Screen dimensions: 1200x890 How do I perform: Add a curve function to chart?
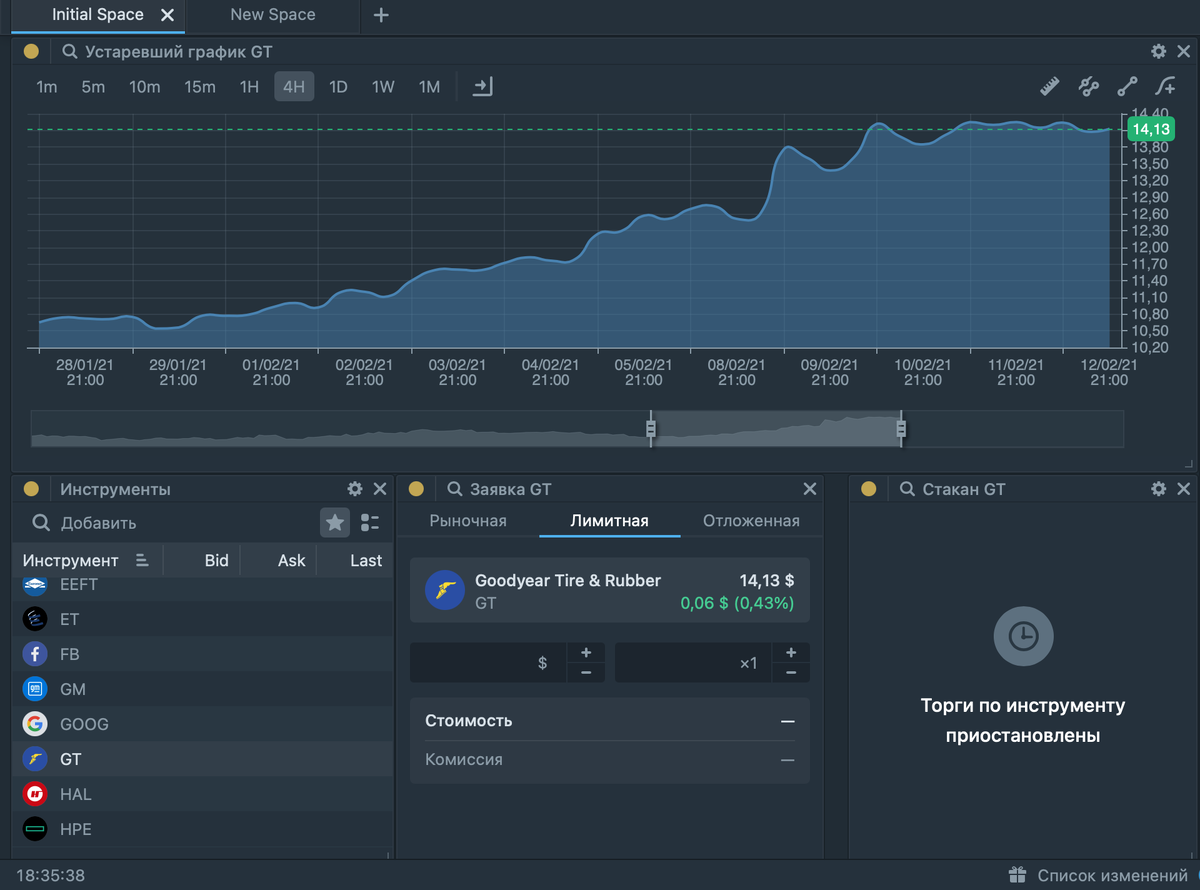tap(1165, 87)
